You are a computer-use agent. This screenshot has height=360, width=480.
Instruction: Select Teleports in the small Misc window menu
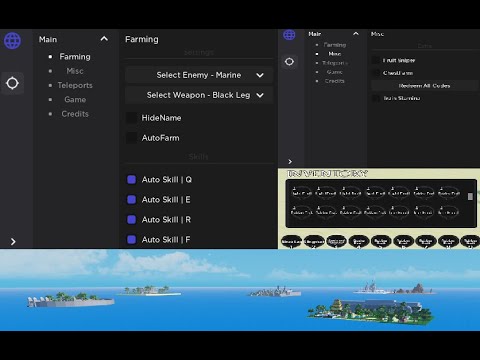[x=335, y=63]
